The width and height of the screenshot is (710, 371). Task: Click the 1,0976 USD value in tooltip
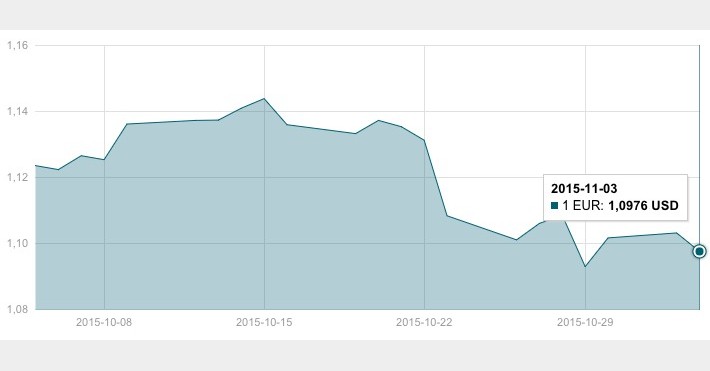(x=643, y=206)
